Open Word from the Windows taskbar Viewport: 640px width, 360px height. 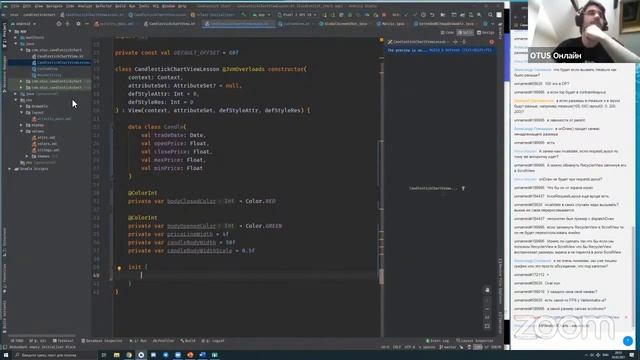[x=202, y=355]
